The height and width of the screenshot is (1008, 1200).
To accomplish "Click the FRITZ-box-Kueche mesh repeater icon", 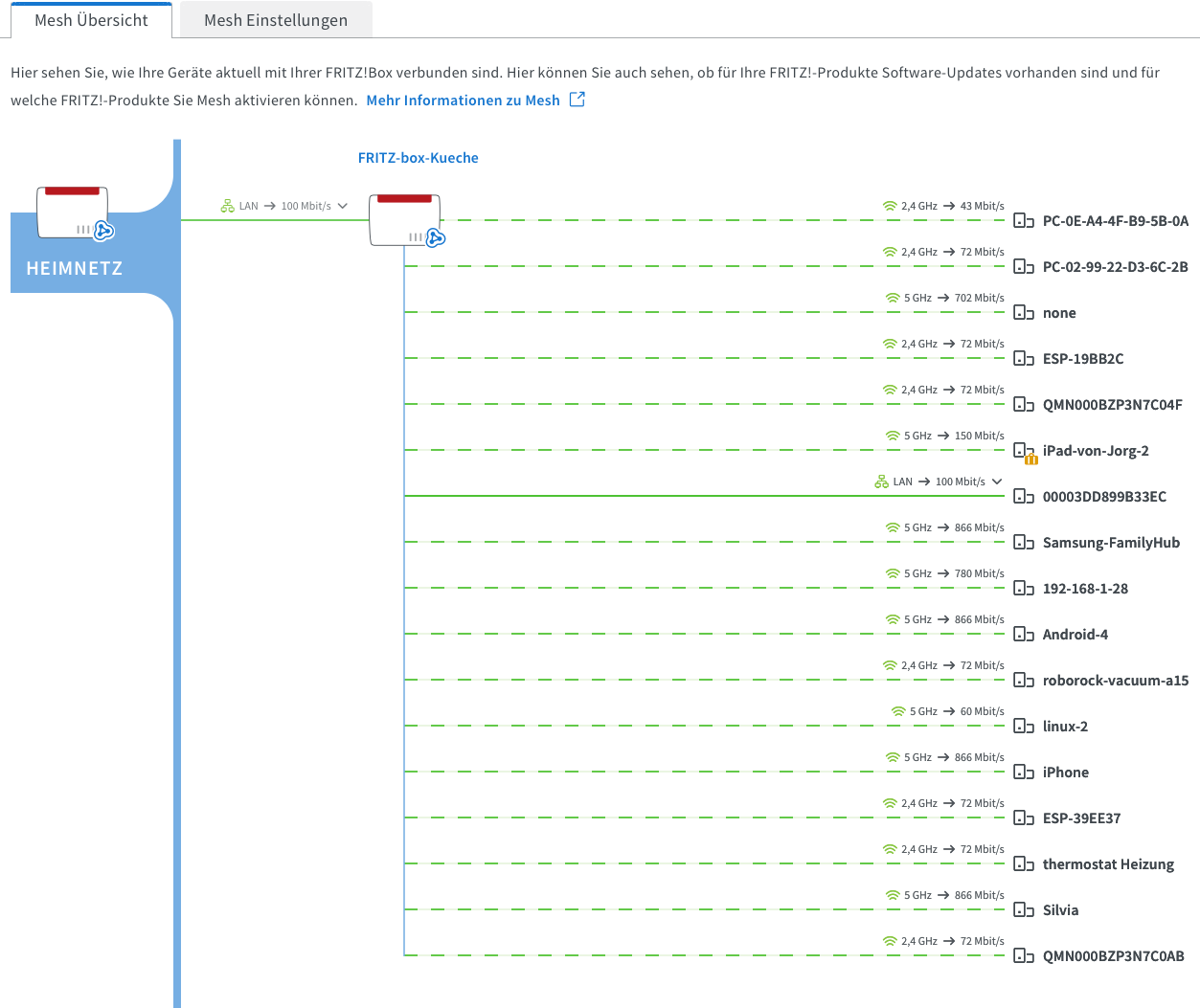I will click(x=407, y=220).
